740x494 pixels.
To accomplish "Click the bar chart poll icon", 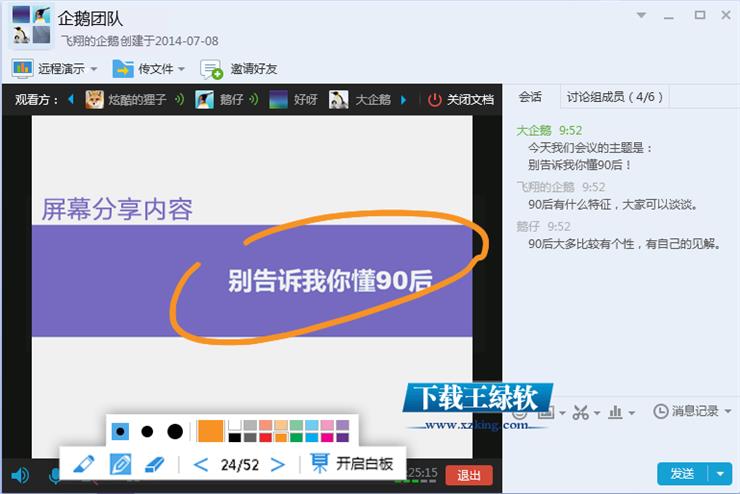I will [615, 412].
